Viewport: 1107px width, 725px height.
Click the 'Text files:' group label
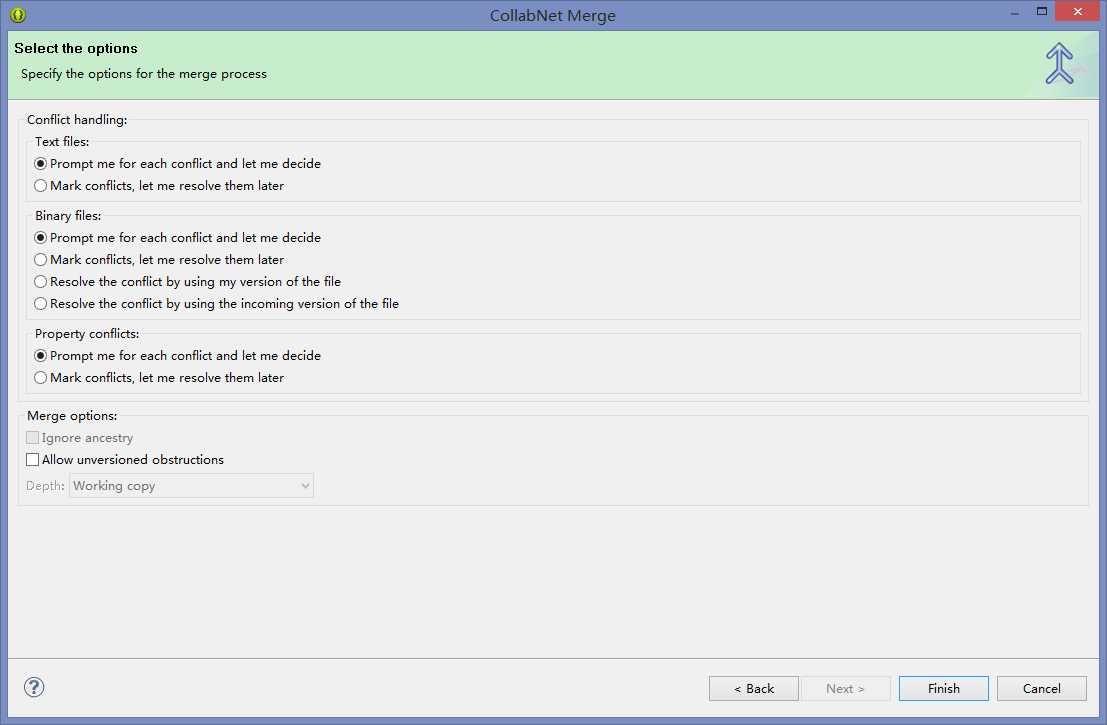point(62,142)
